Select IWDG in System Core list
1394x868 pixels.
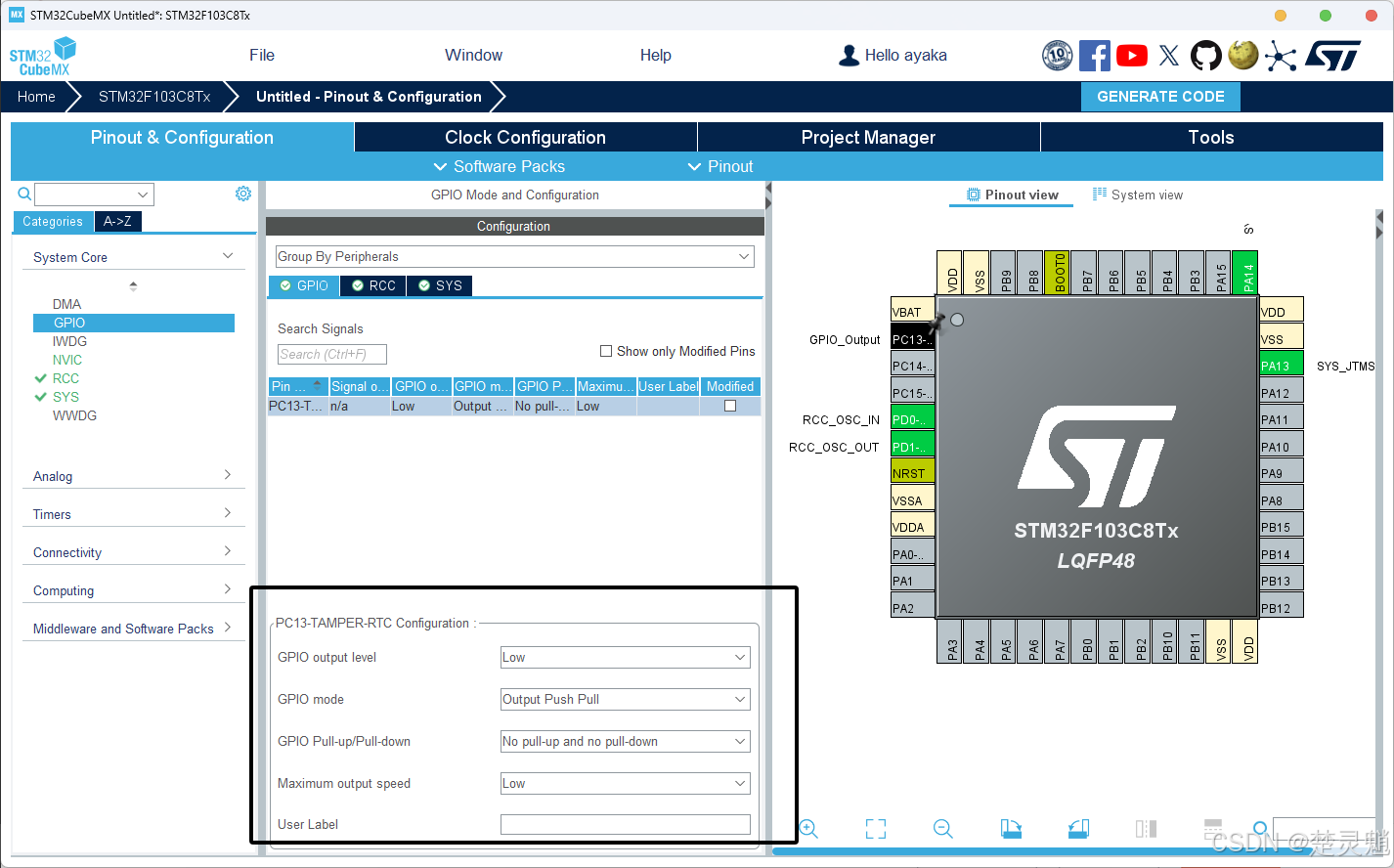click(69, 341)
